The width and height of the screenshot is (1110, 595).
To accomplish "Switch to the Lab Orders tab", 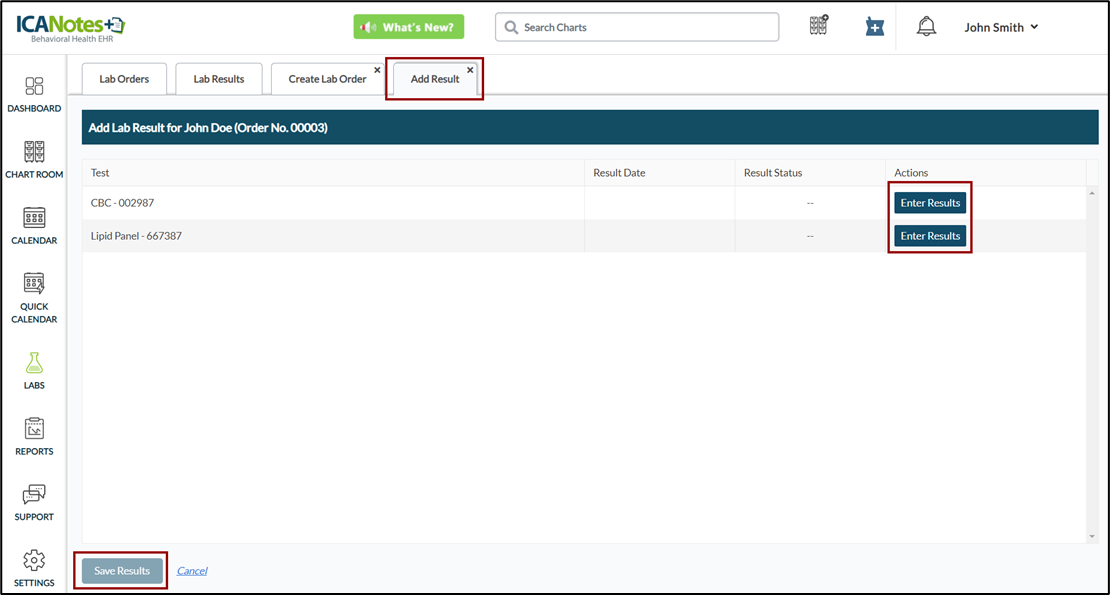I will (x=124, y=79).
